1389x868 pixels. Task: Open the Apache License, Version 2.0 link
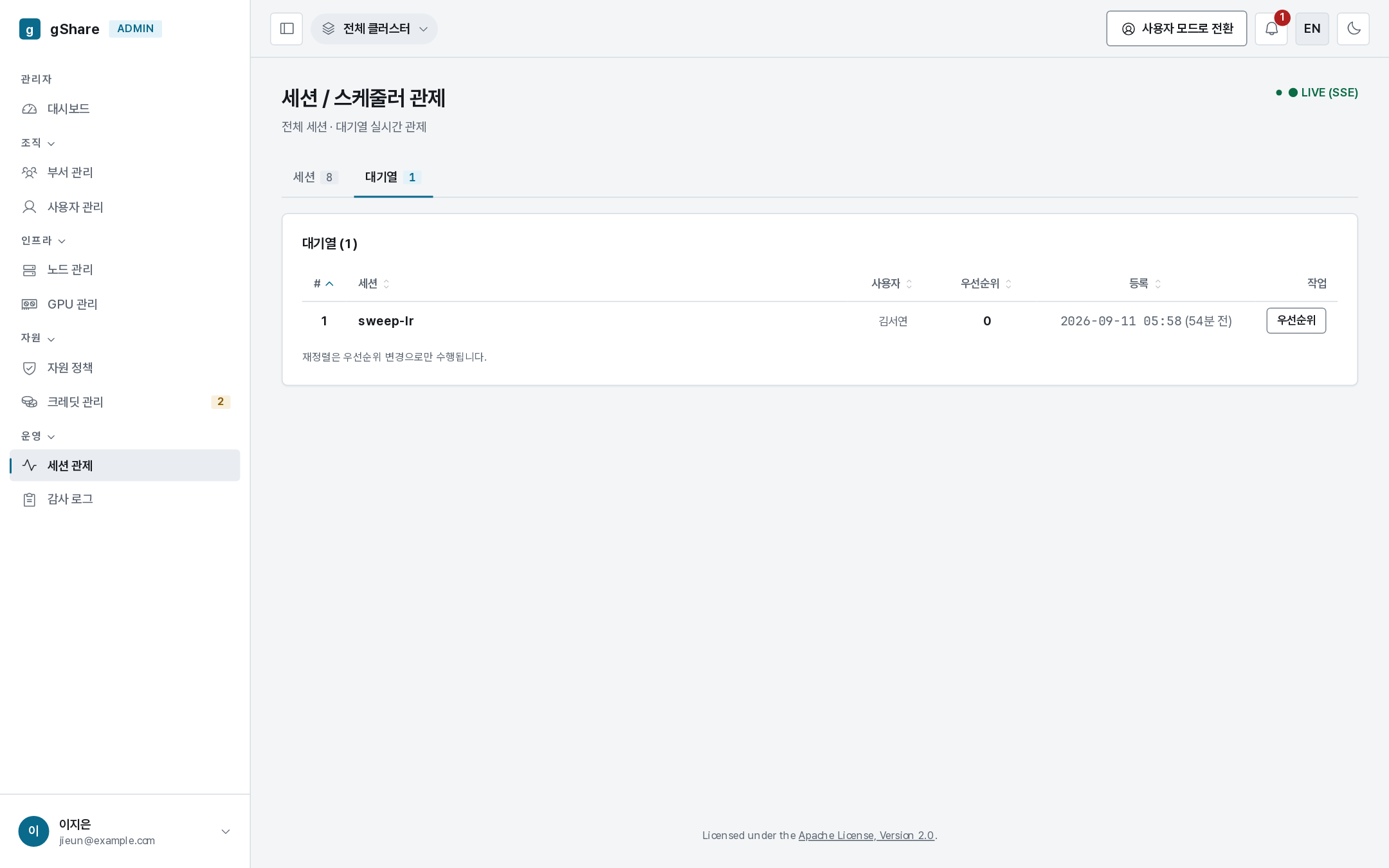pyautogui.click(x=866, y=835)
